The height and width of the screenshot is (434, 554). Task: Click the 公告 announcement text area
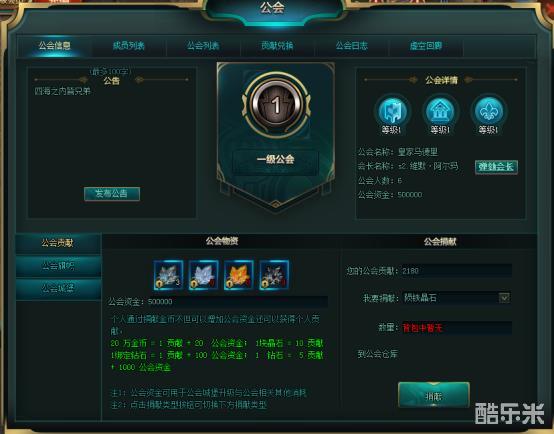tap(112, 136)
